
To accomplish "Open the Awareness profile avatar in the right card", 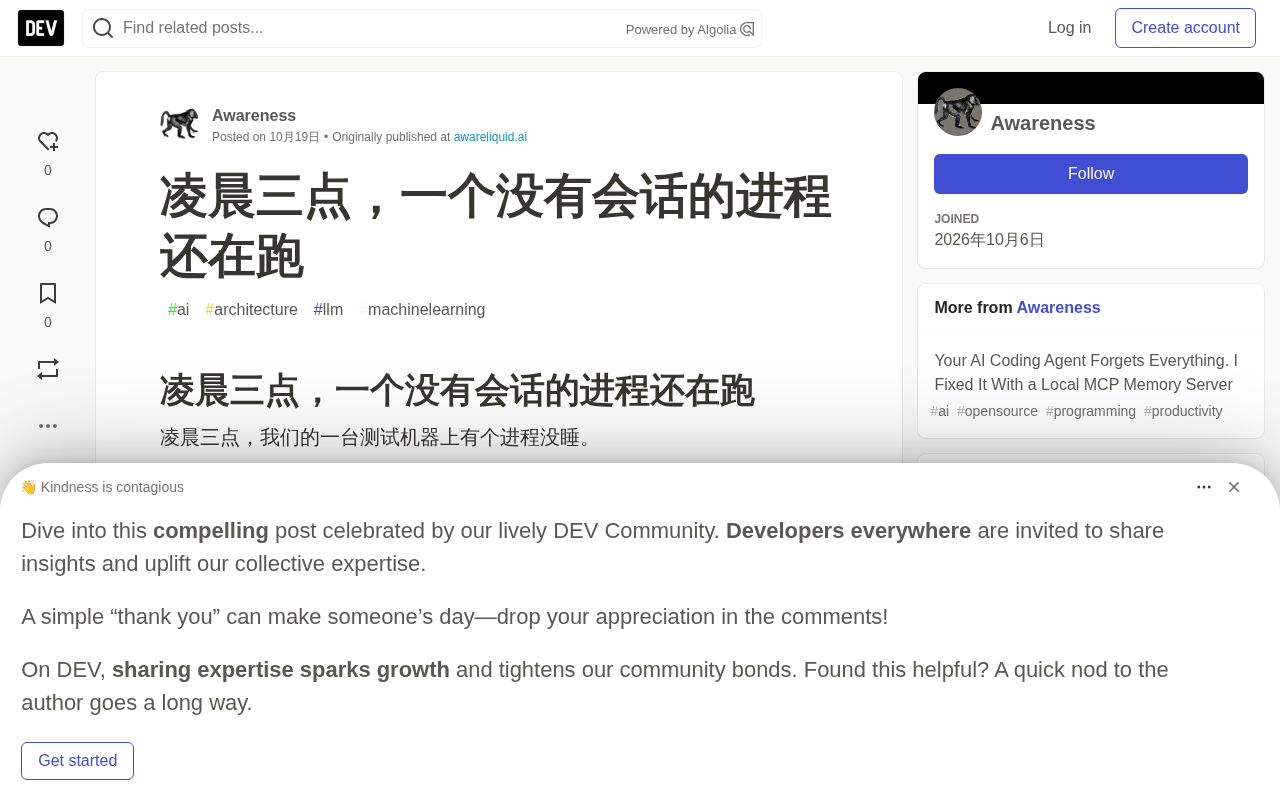I will coord(958,112).
